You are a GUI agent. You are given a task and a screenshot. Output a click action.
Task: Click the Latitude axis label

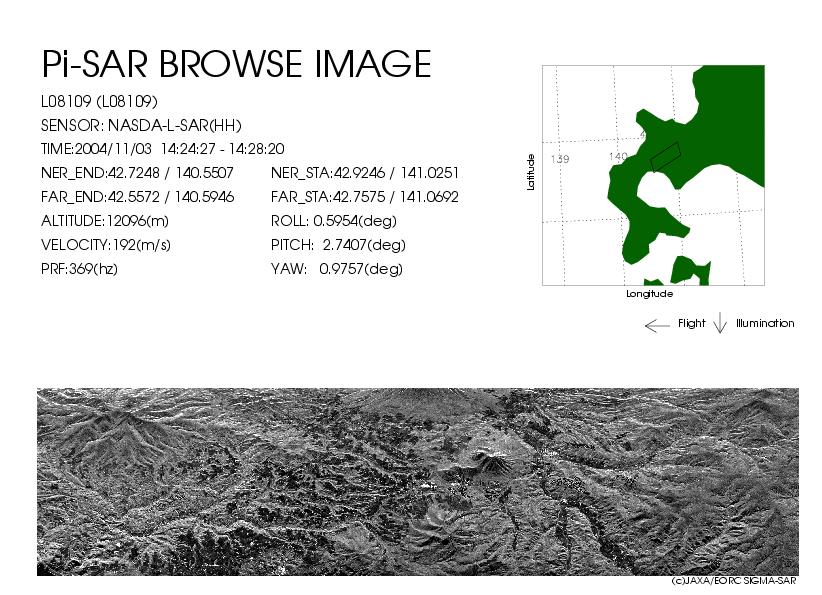tap(531, 172)
